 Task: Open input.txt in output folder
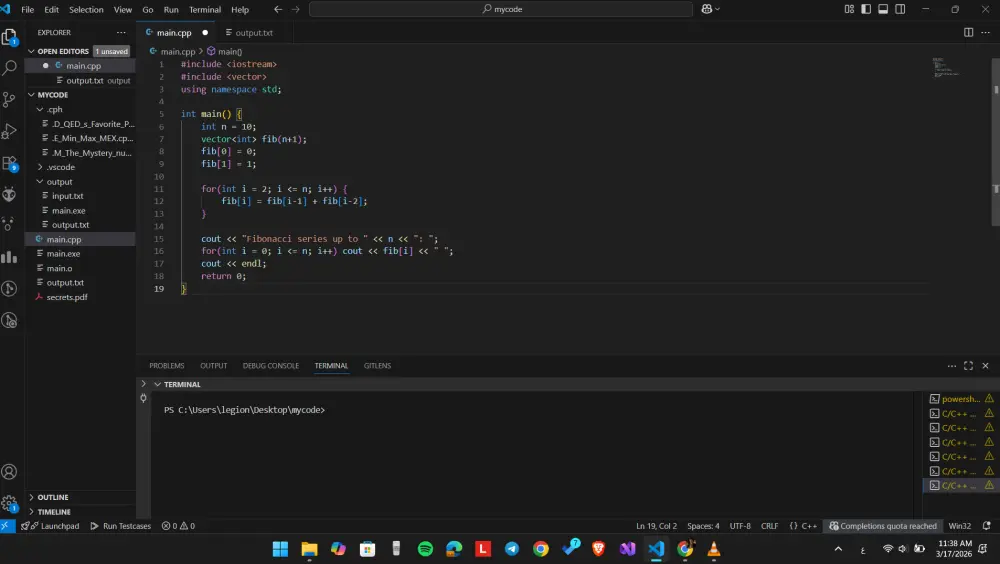[68, 196]
